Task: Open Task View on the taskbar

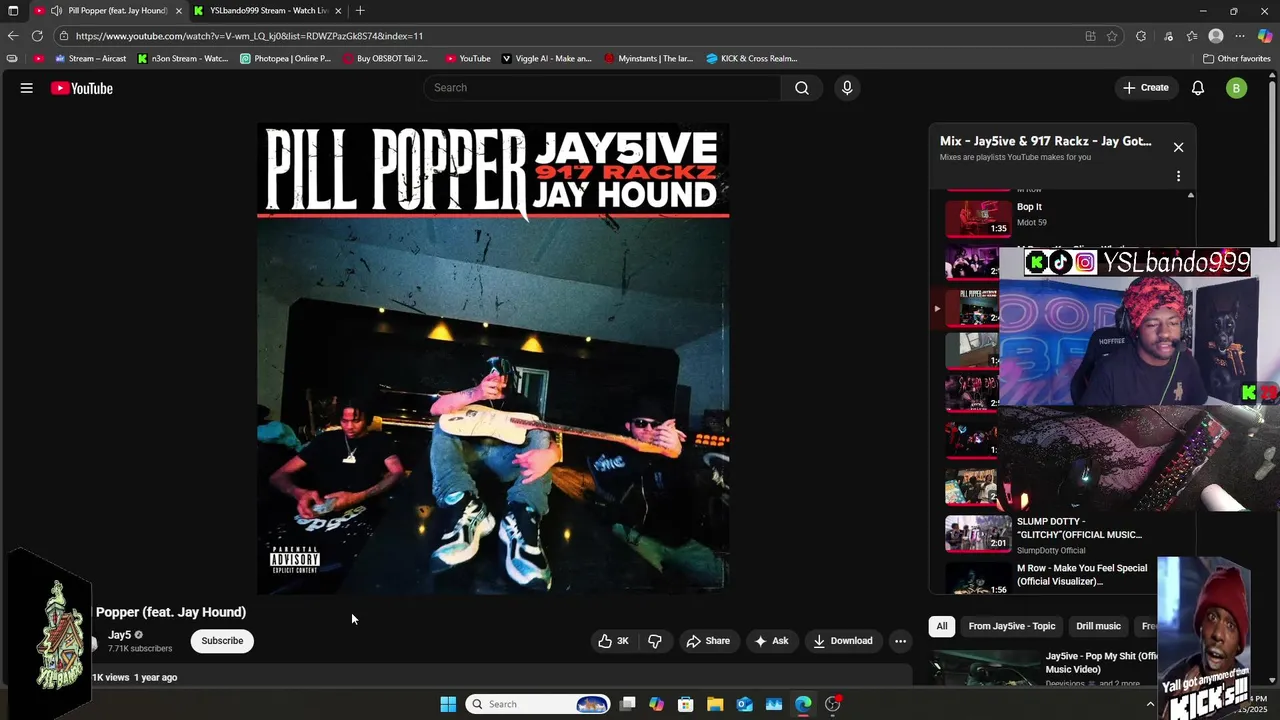Action: click(x=627, y=704)
